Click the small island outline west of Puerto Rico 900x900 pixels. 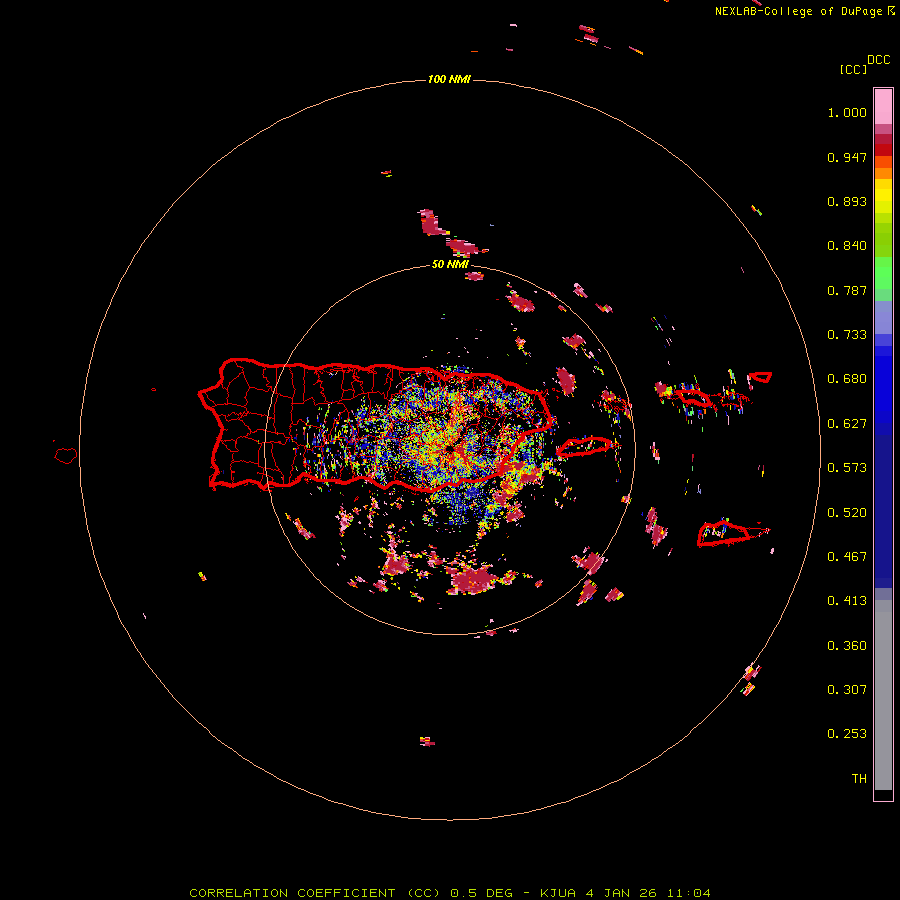coord(65,456)
